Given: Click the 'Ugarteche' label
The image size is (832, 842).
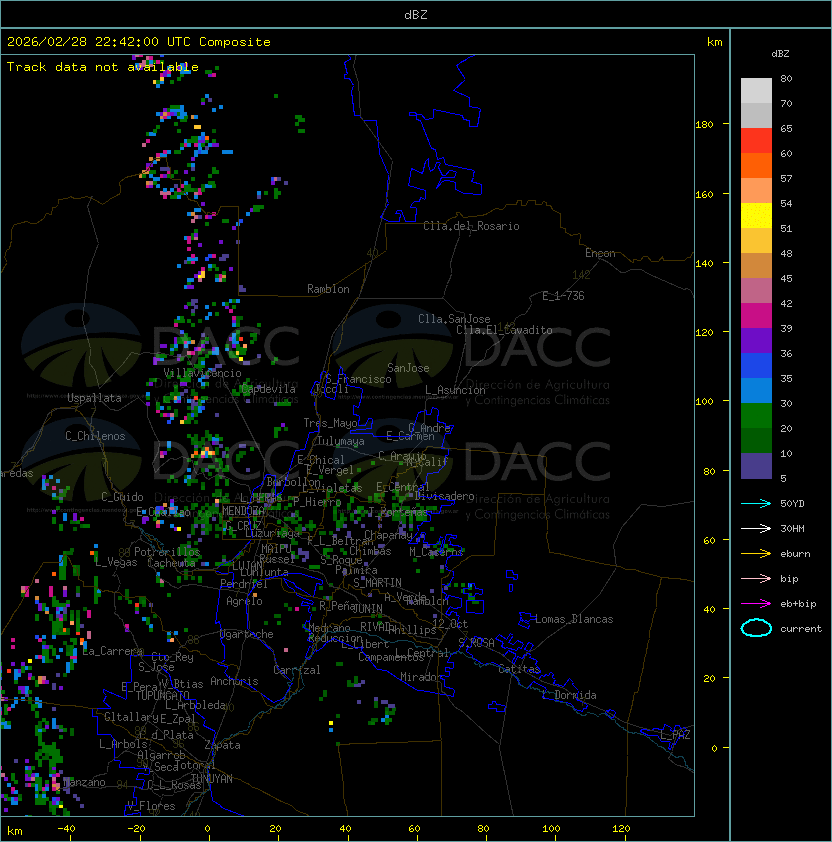Looking at the screenshot, I should tap(247, 634).
